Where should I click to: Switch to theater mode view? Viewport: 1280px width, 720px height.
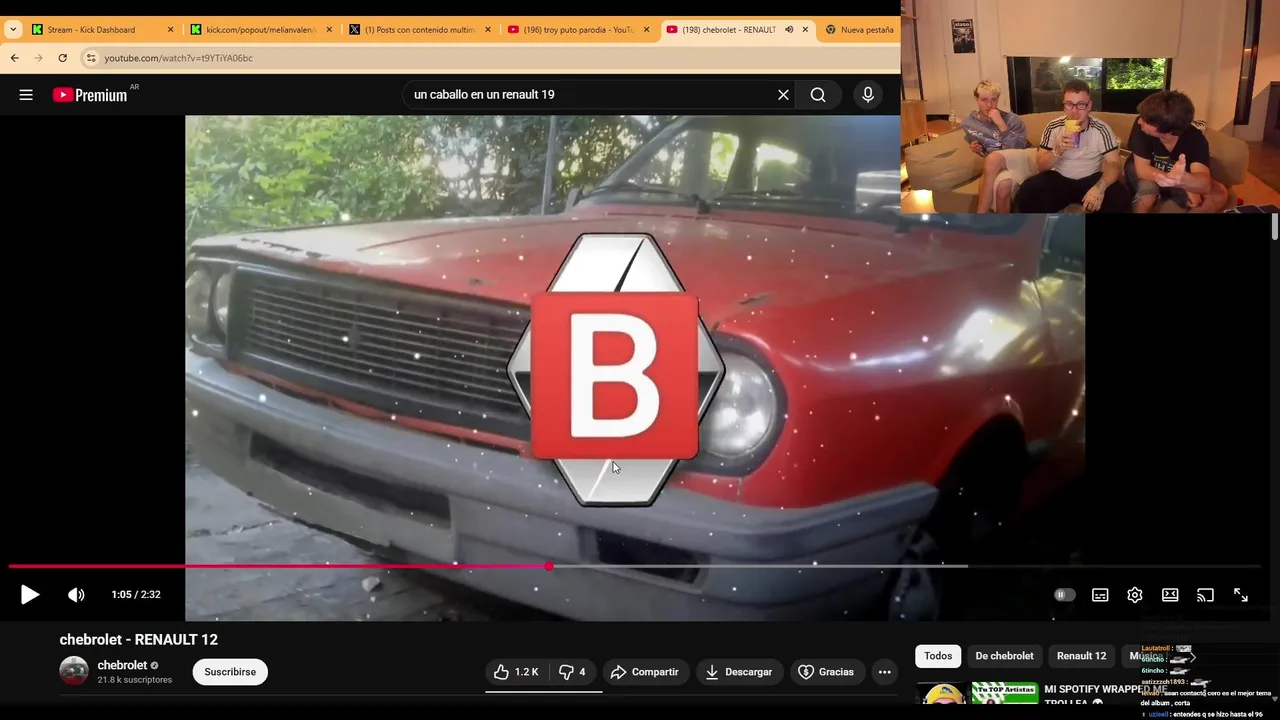click(x=1170, y=595)
